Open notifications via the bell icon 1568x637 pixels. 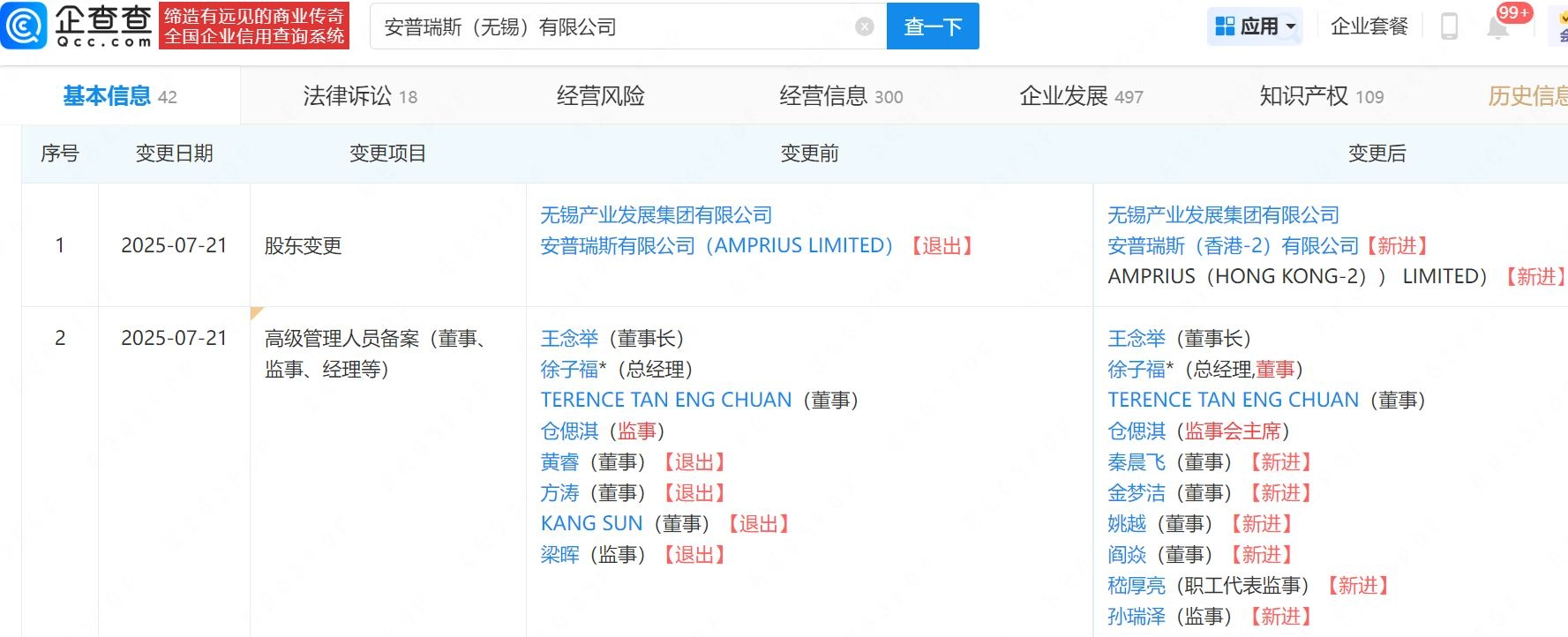(x=1497, y=26)
